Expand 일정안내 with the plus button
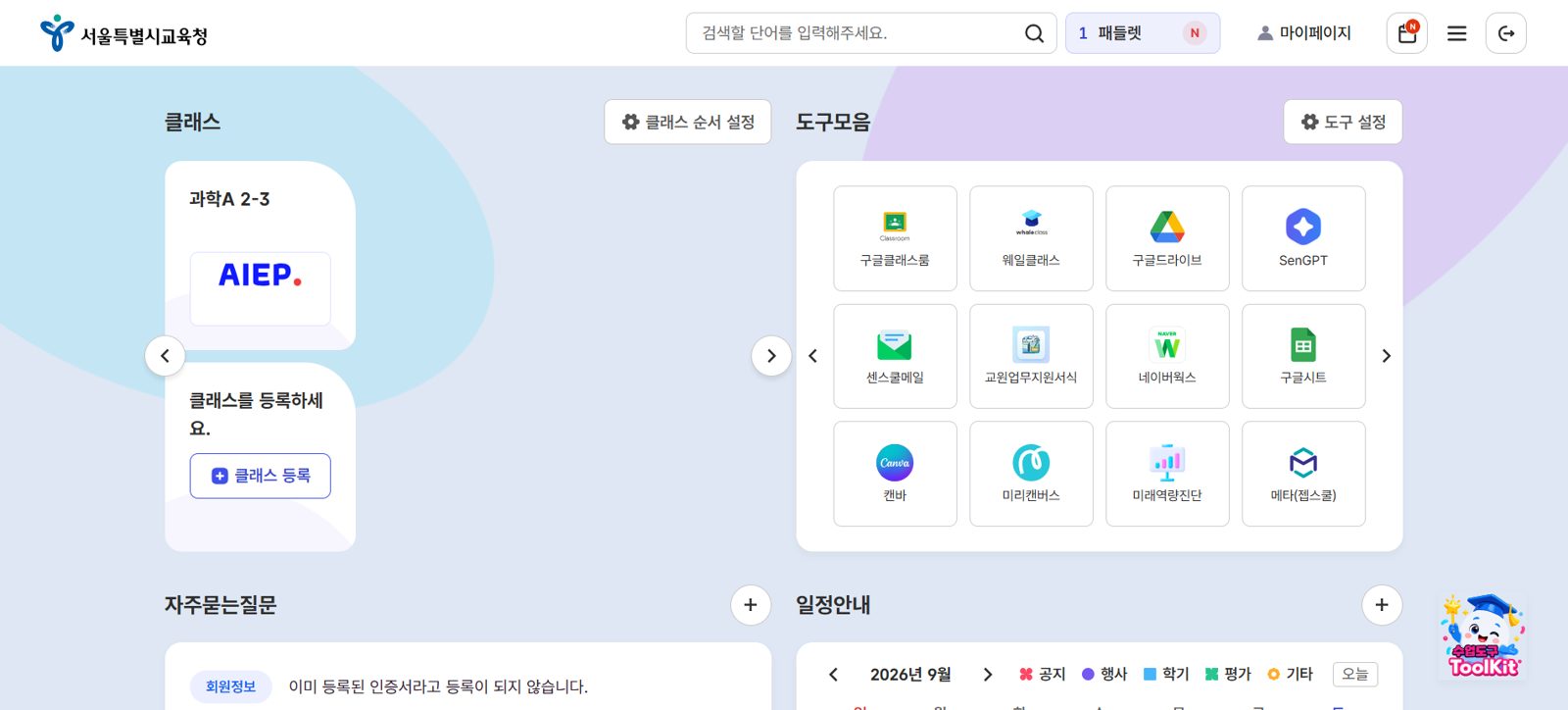The height and width of the screenshot is (710, 1568). point(1382,605)
